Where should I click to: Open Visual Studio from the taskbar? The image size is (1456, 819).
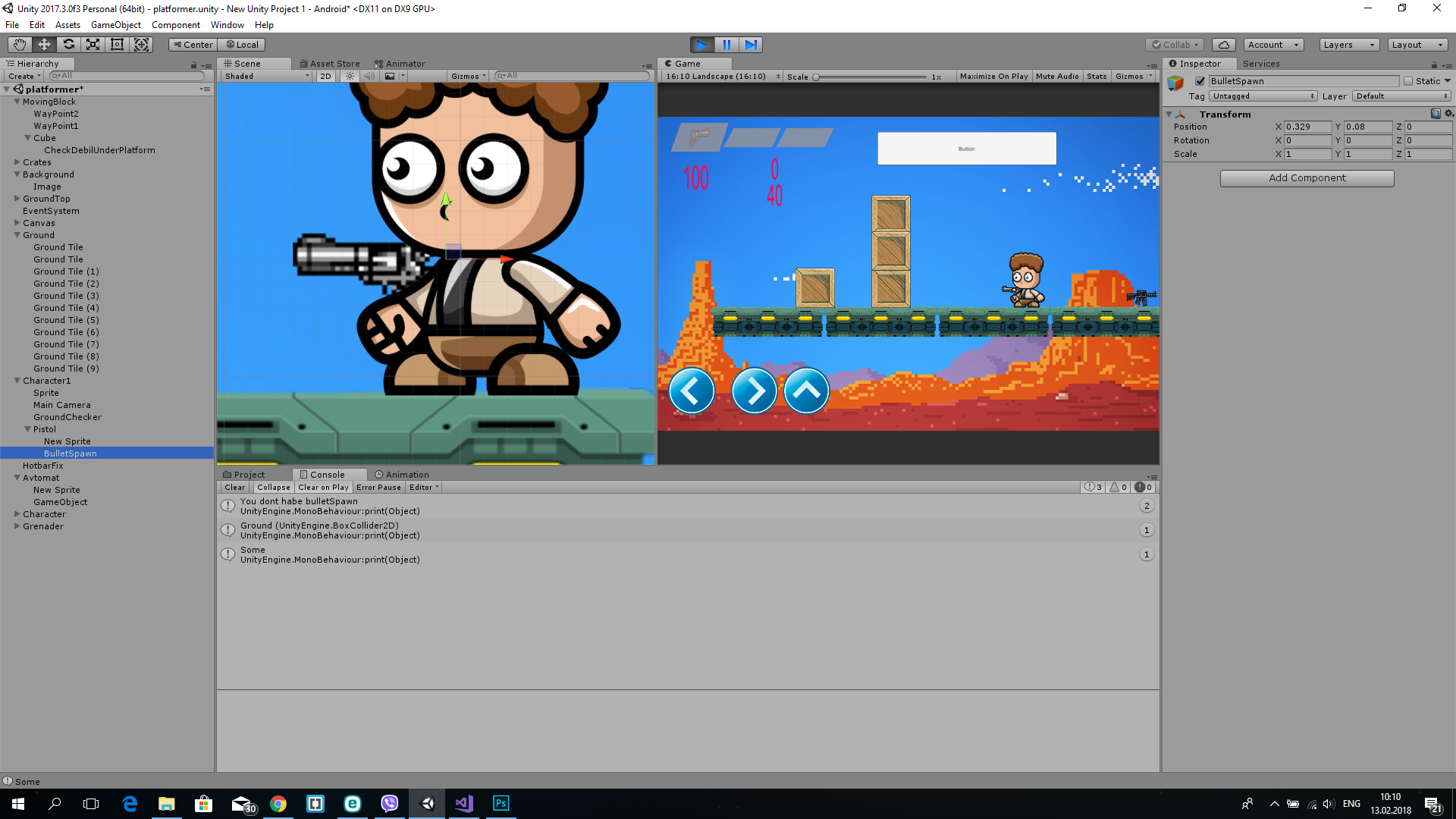pyautogui.click(x=464, y=804)
